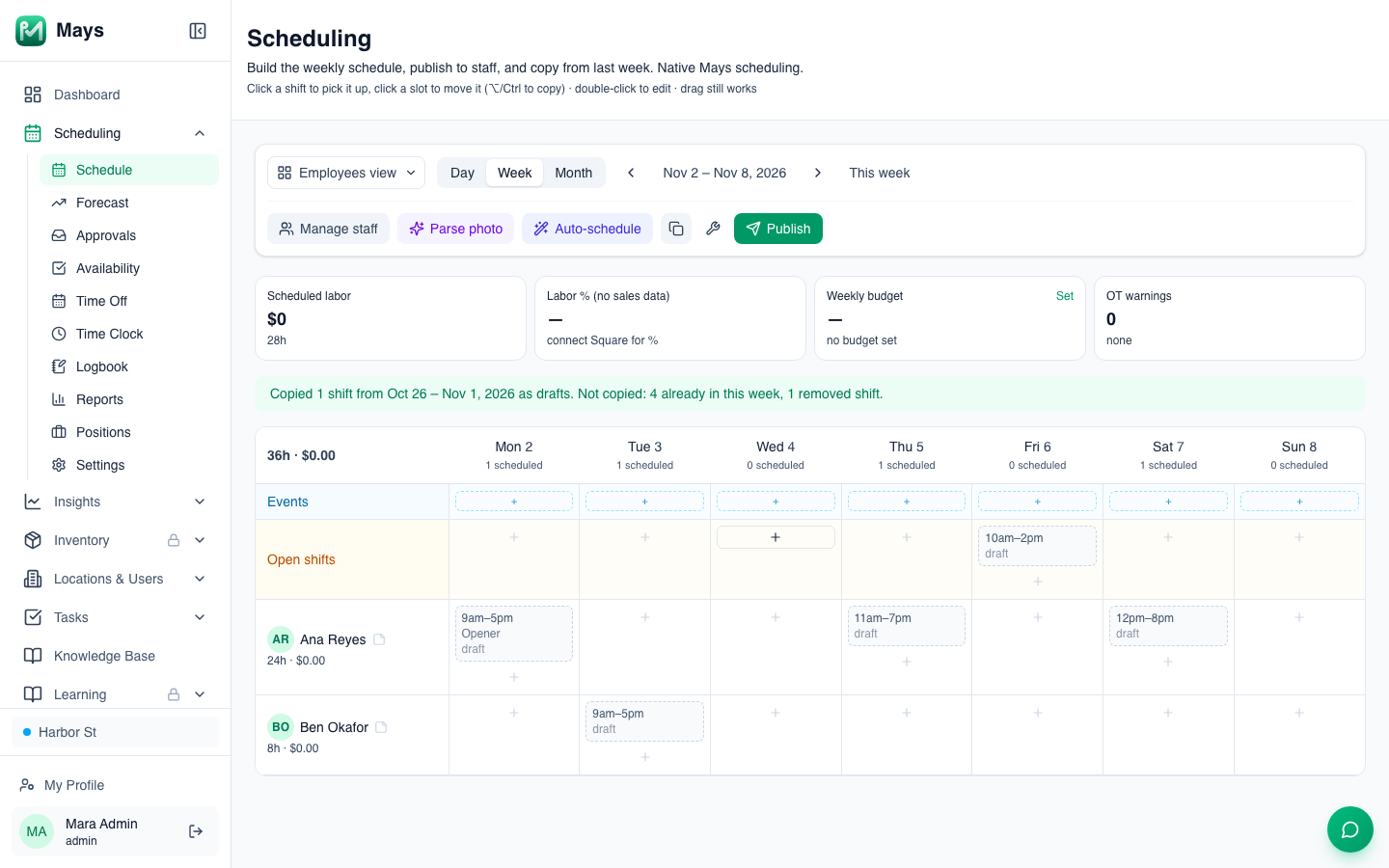Select Ben Okafor's Tuesday 9am–5pm shift
Image resolution: width=1389 pixels, height=868 pixels.
644,721
